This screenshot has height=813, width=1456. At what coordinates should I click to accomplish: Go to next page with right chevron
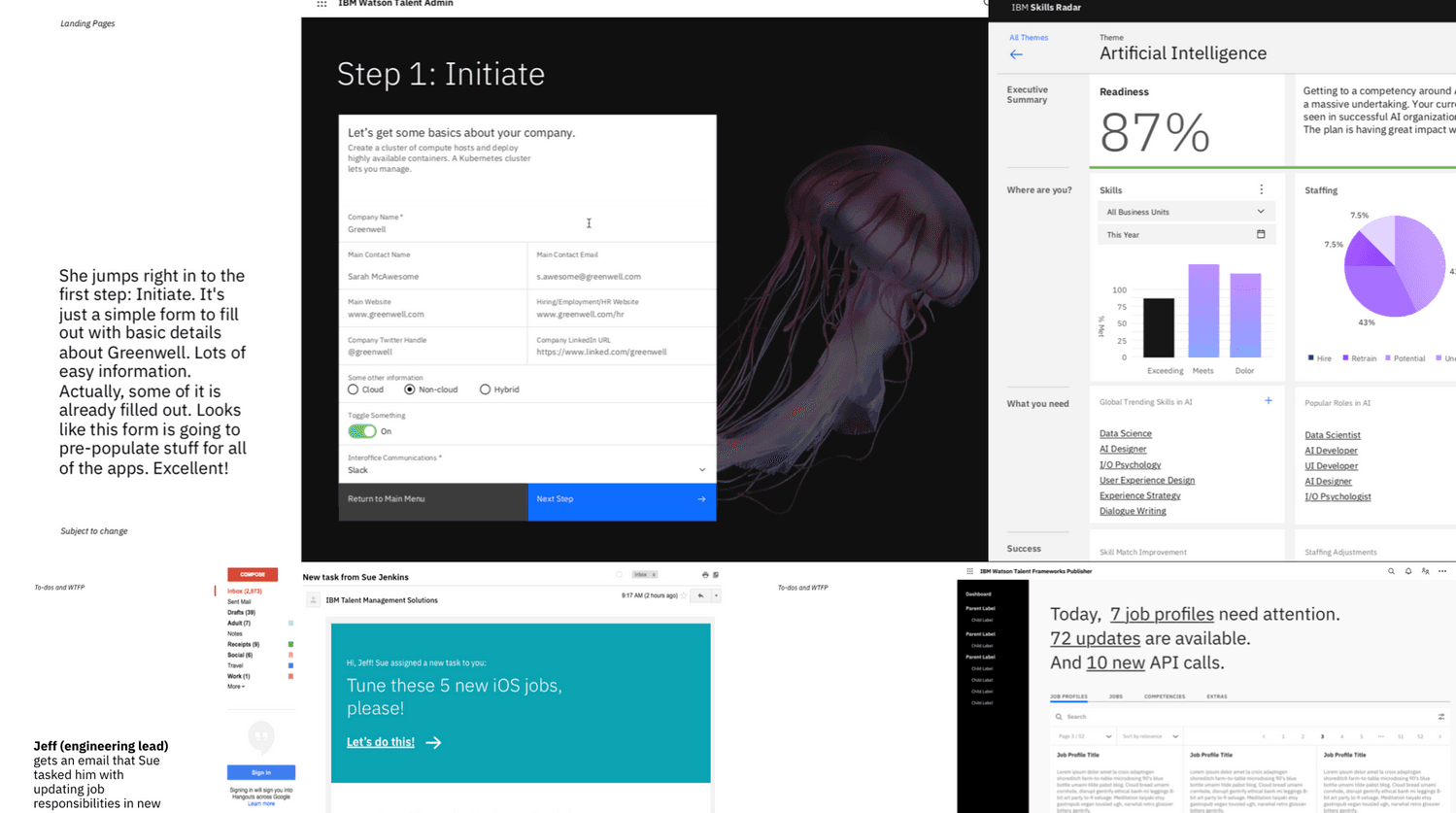click(x=1439, y=736)
